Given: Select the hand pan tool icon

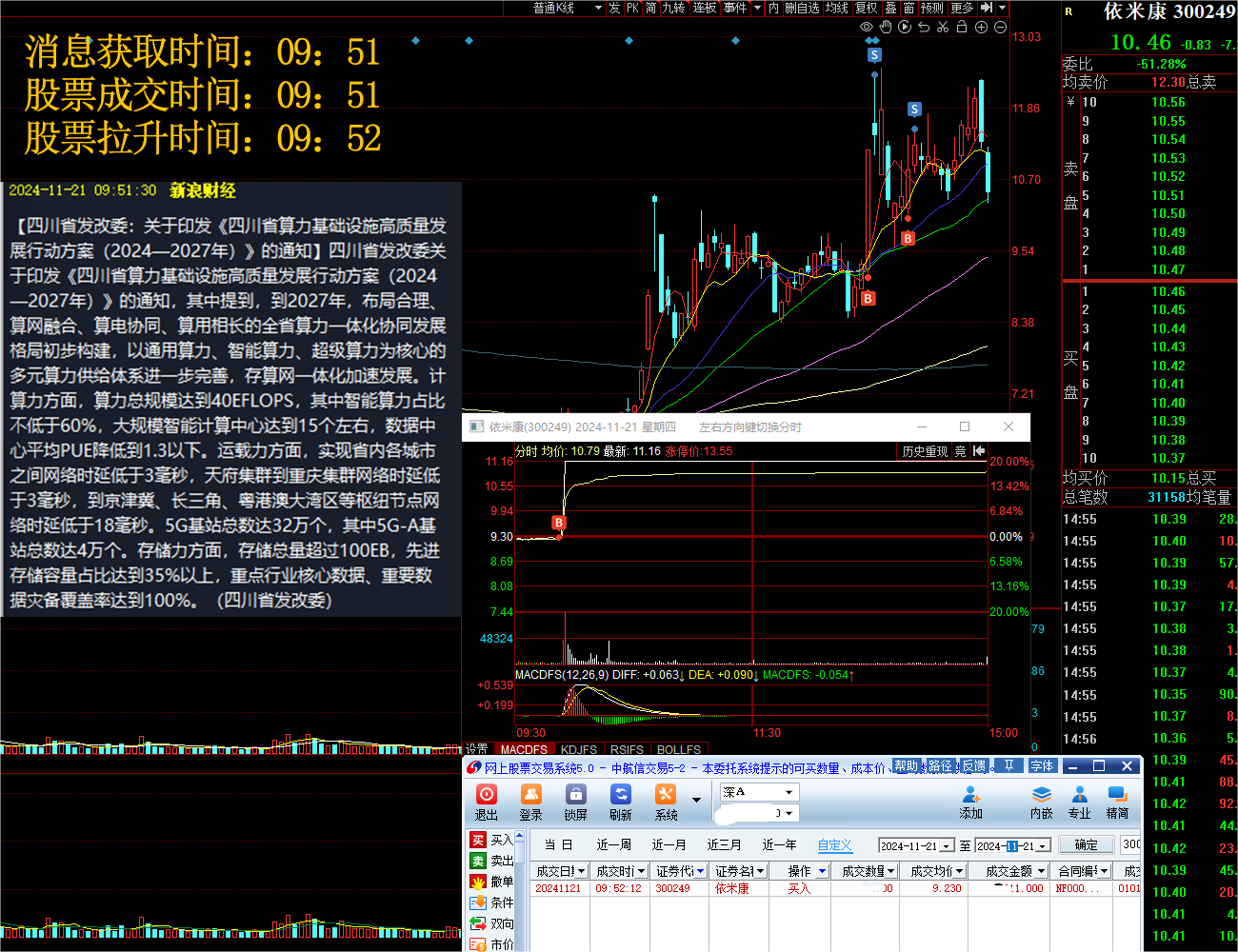Looking at the screenshot, I should point(886,27).
